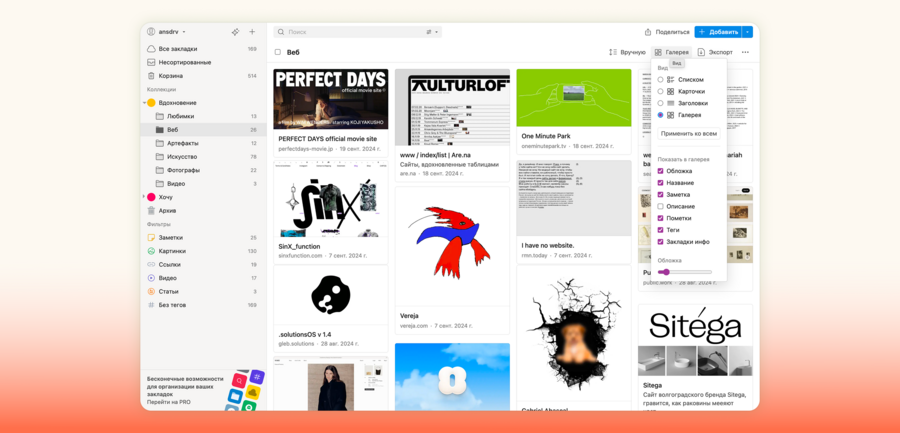Click the Добавить button

[x=718, y=32]
